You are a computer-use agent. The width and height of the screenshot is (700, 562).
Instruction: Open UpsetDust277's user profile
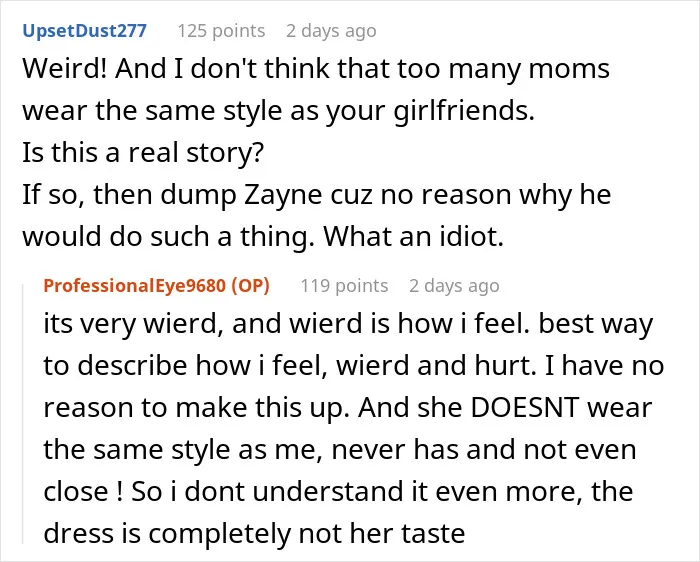tap(84, 31)
